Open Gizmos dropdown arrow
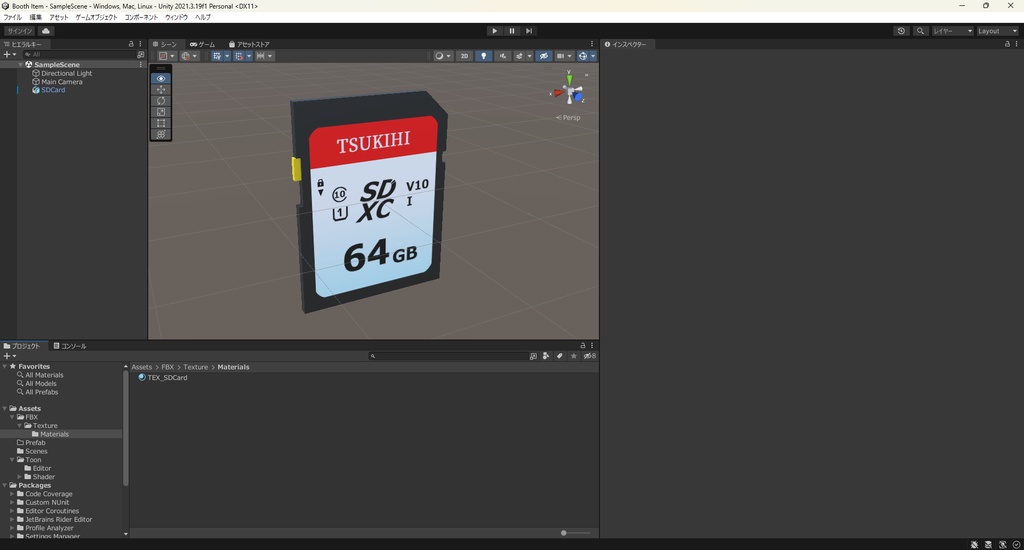Viewport: 1024px width, 550px height. pos(593,56)
